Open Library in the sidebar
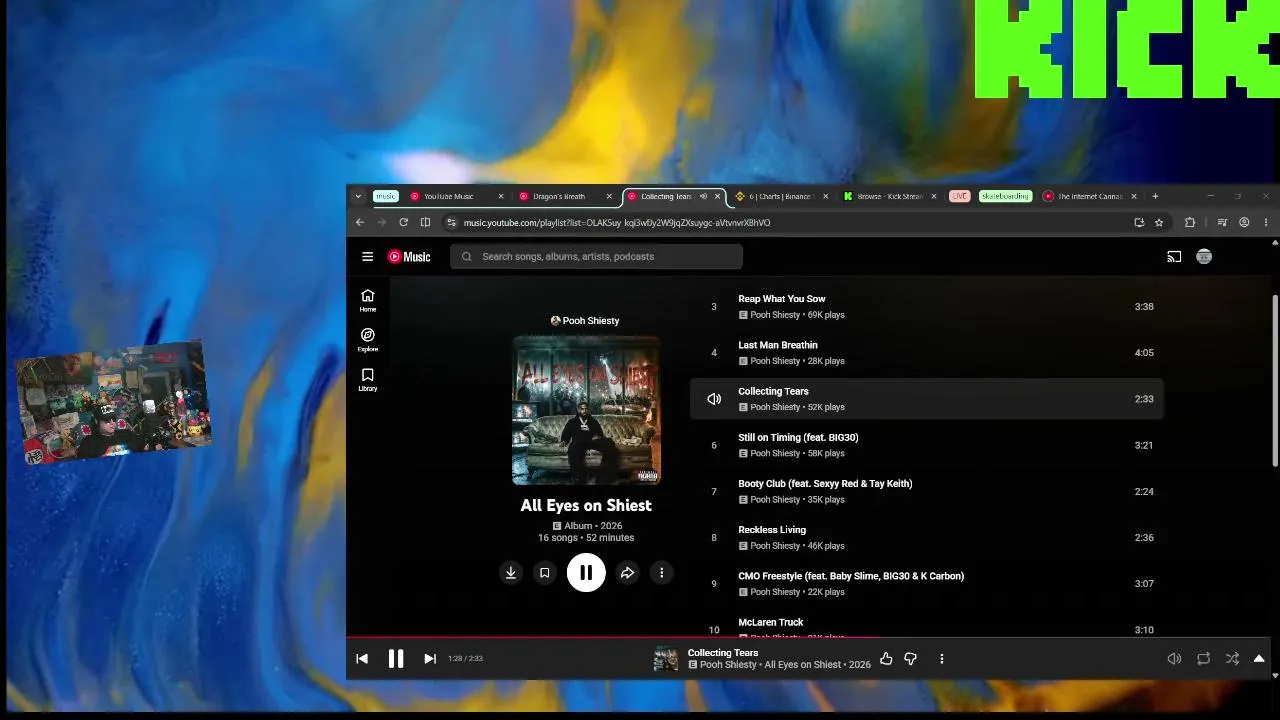Viewport: 1280px width, 720px height. coord(368,380)
